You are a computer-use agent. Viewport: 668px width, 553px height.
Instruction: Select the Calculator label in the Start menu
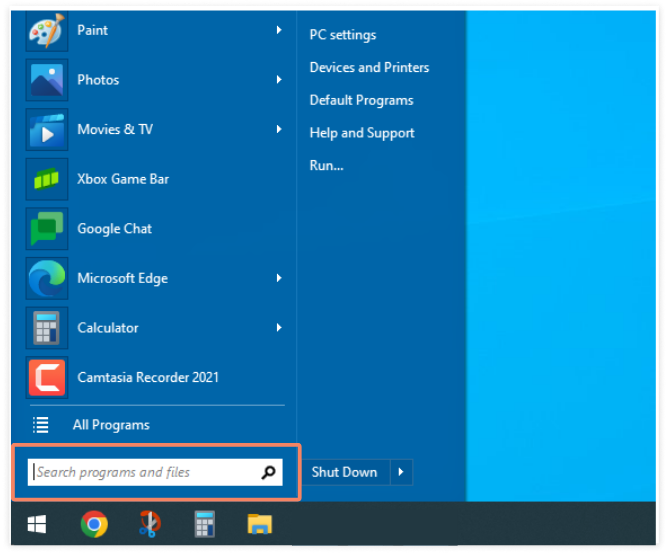[108, 328]
